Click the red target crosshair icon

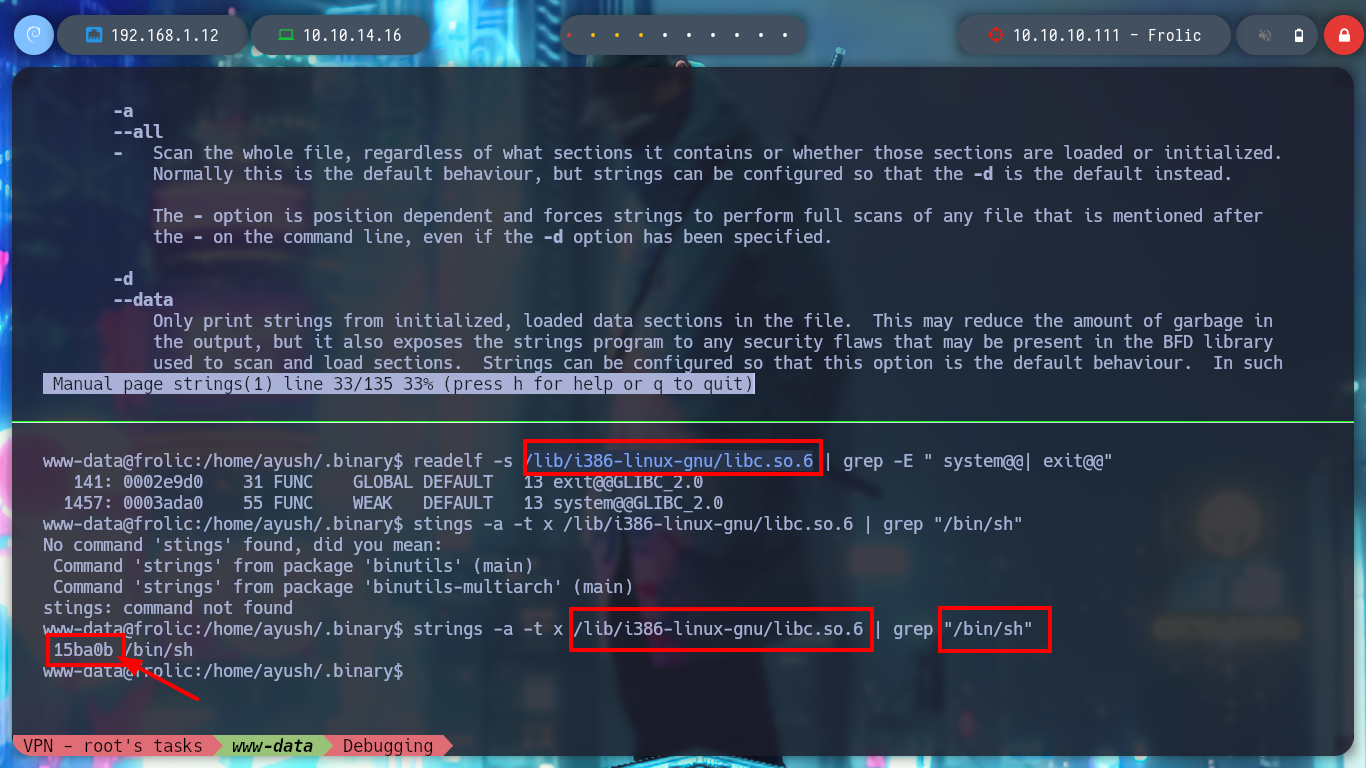click(995, 35)
